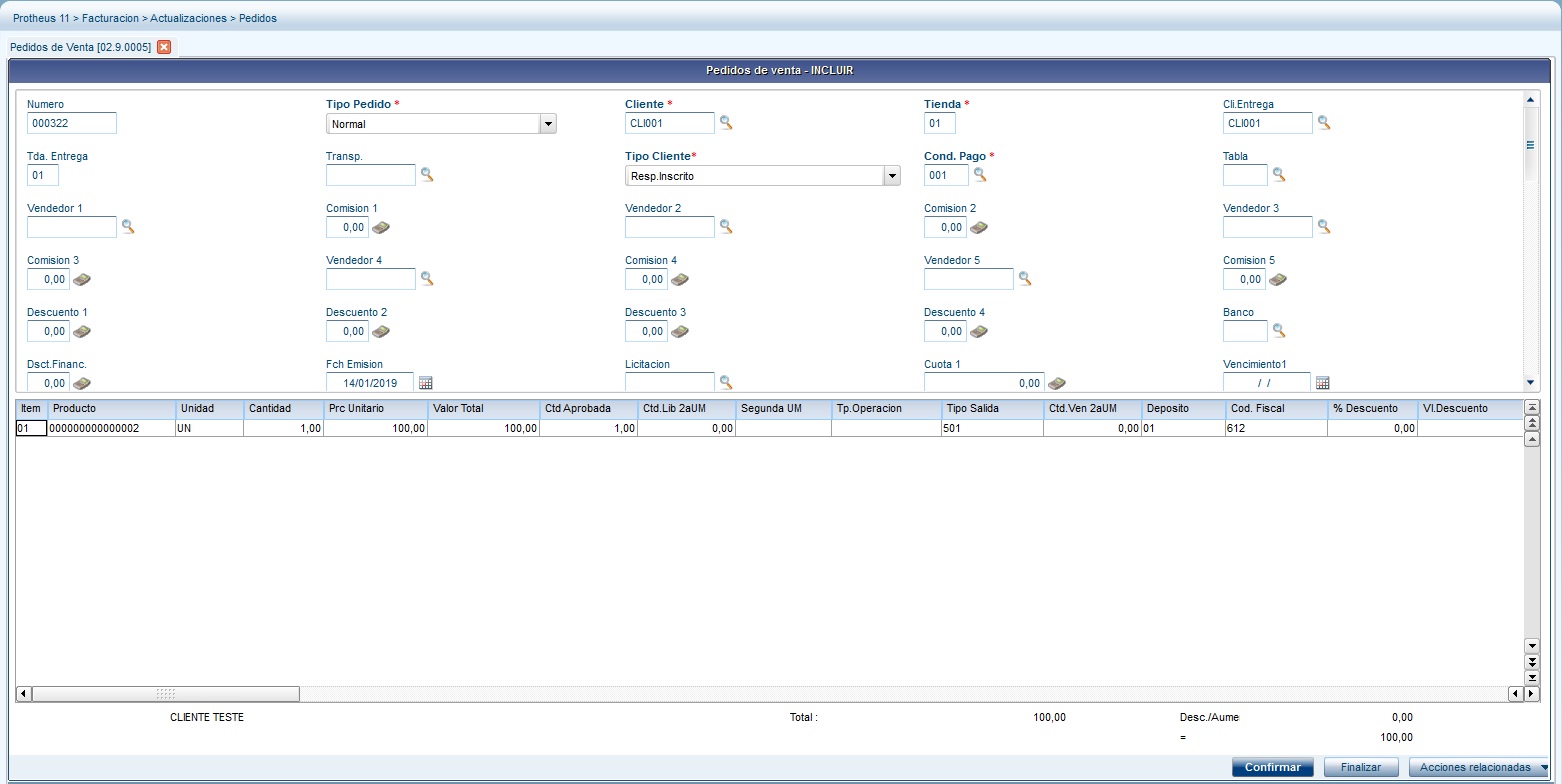Click the Confirmar button
This screenshot has height=784, width=1562.
coord(1272,767)
